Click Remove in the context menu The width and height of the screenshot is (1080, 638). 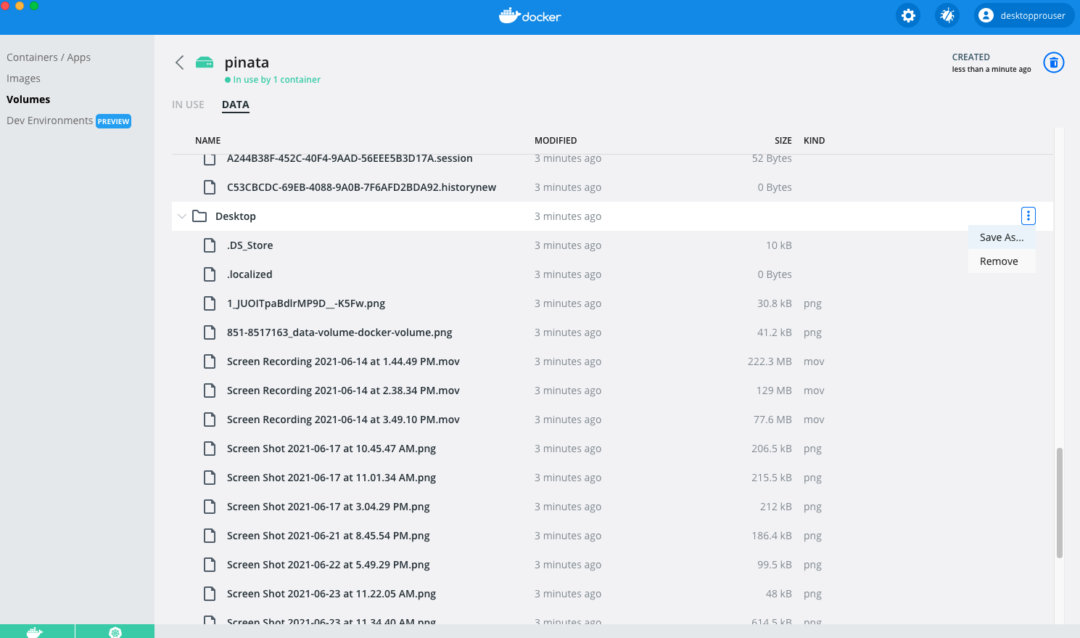click(x=997, y=260)
